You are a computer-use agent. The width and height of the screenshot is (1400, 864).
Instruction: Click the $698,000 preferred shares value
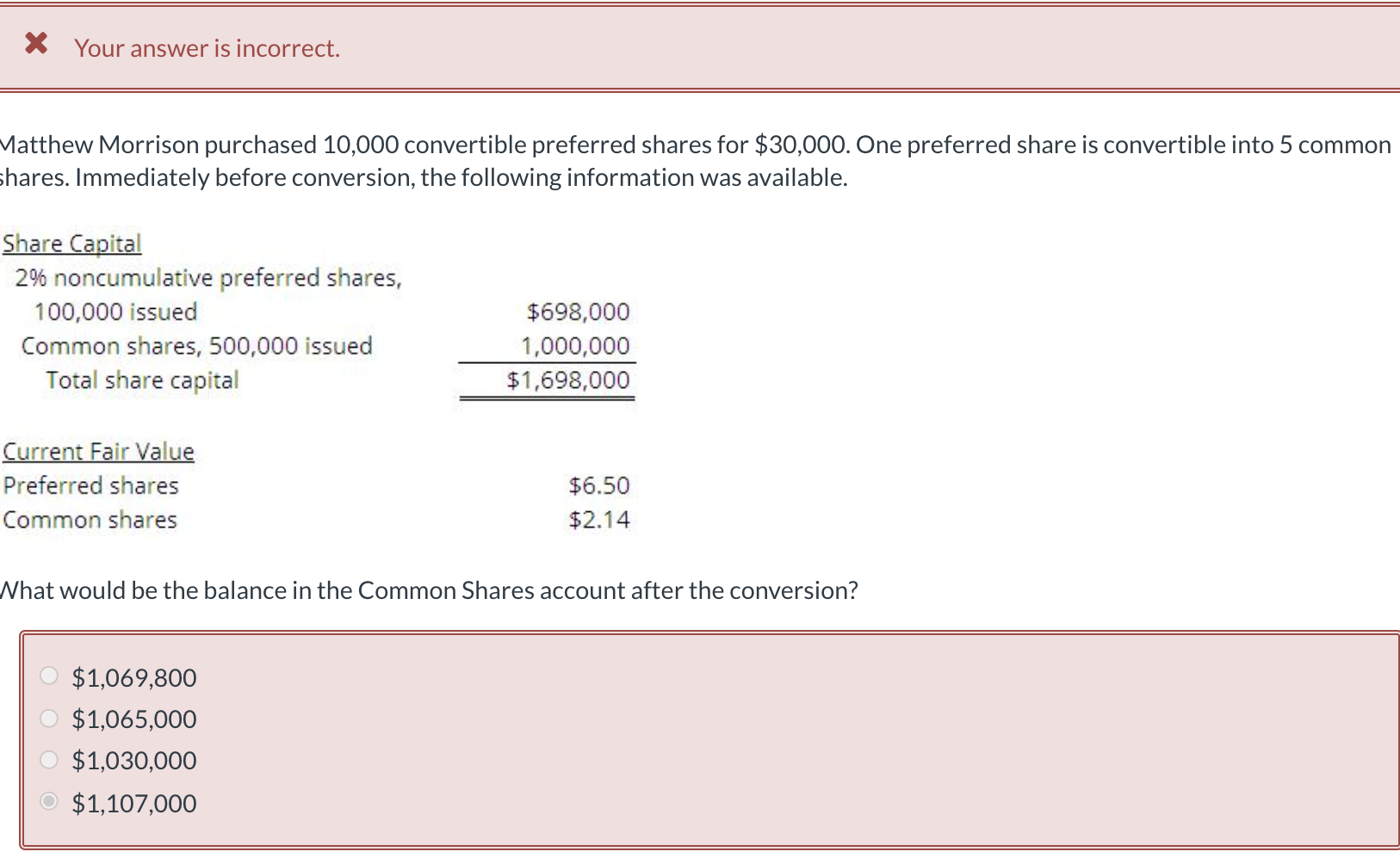click(x=578, y=311)
